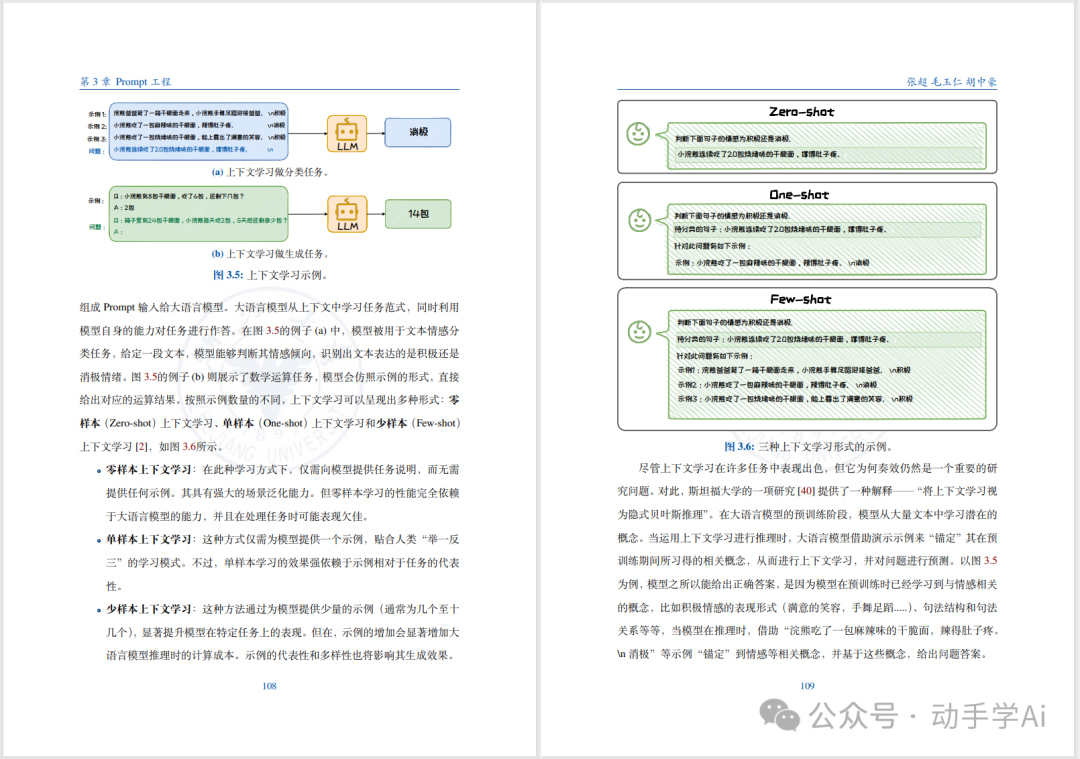1080x759 pixels.
Task: Click the 'One-shot' box title
Action: (799, 195)
